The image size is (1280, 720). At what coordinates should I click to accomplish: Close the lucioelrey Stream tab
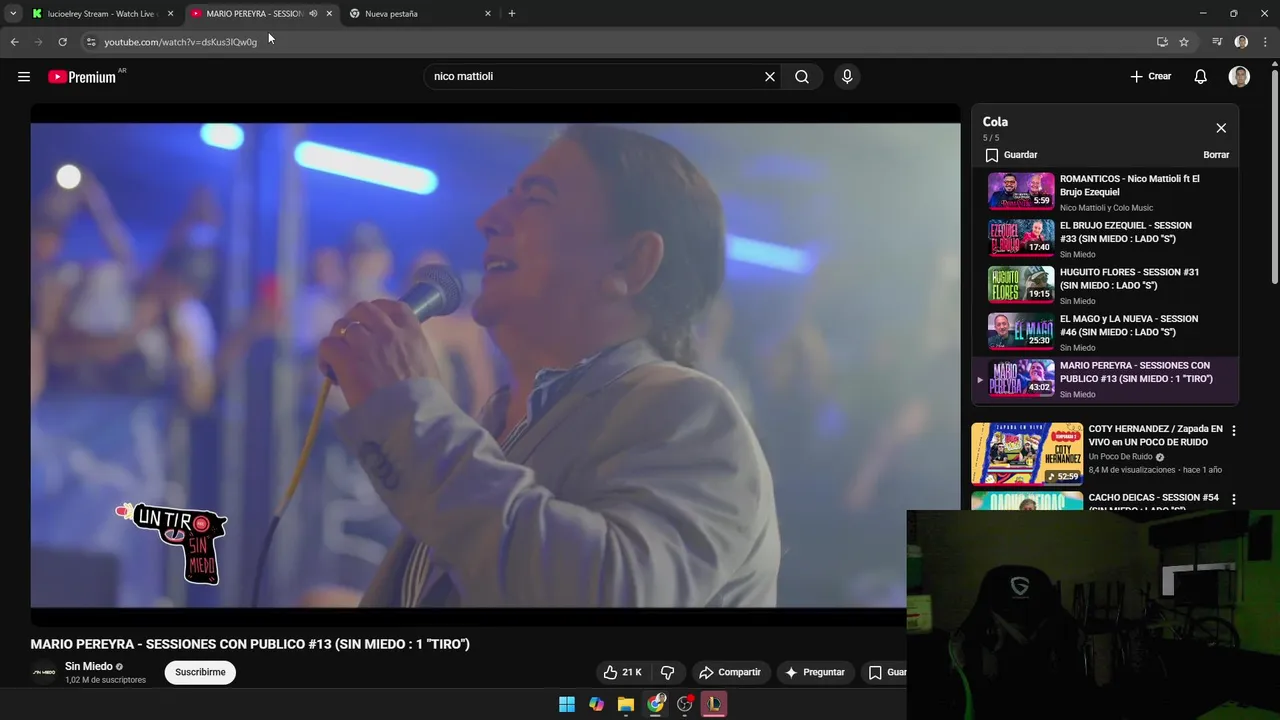coord(170,14)
